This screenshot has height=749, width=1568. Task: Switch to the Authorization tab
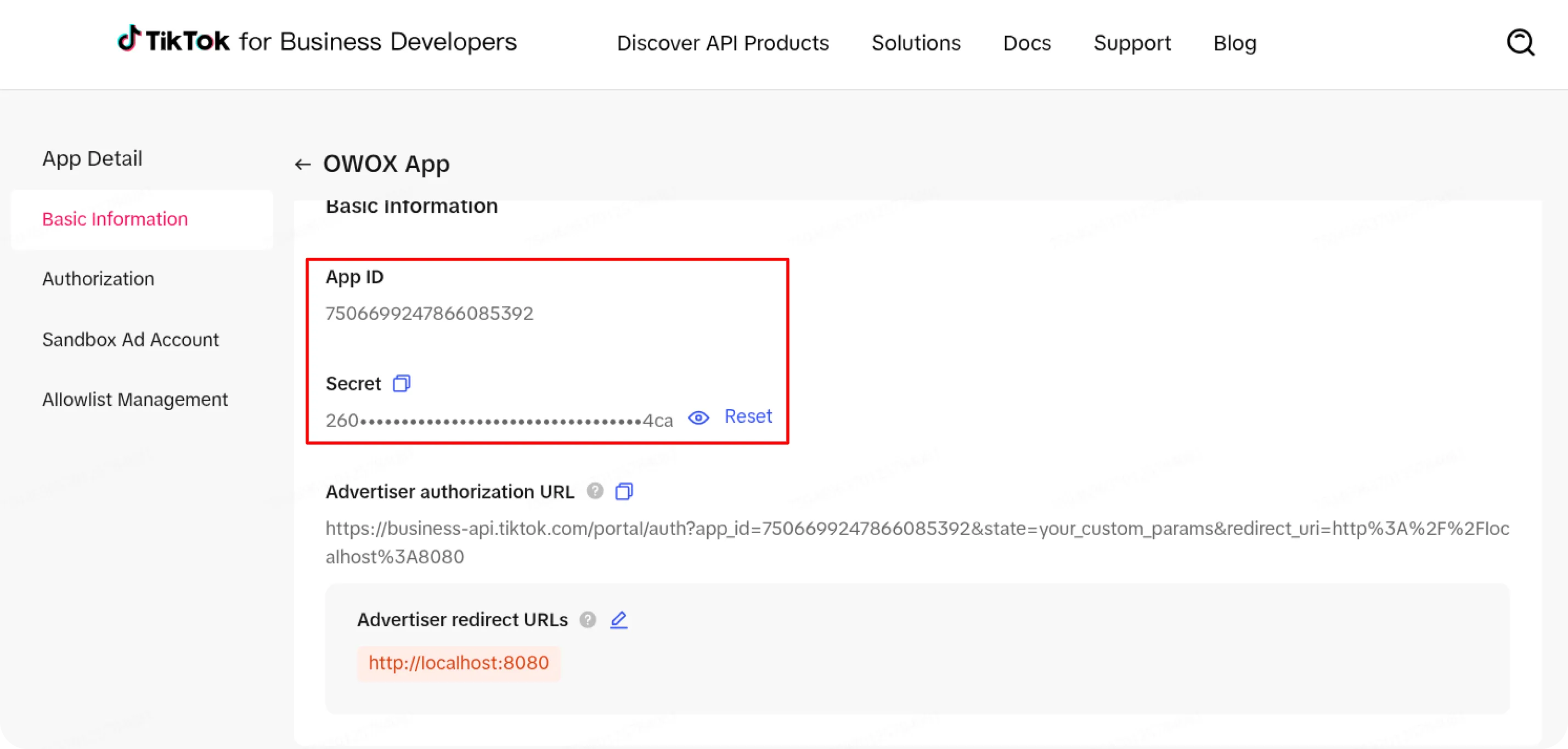[x=98, y=279]
